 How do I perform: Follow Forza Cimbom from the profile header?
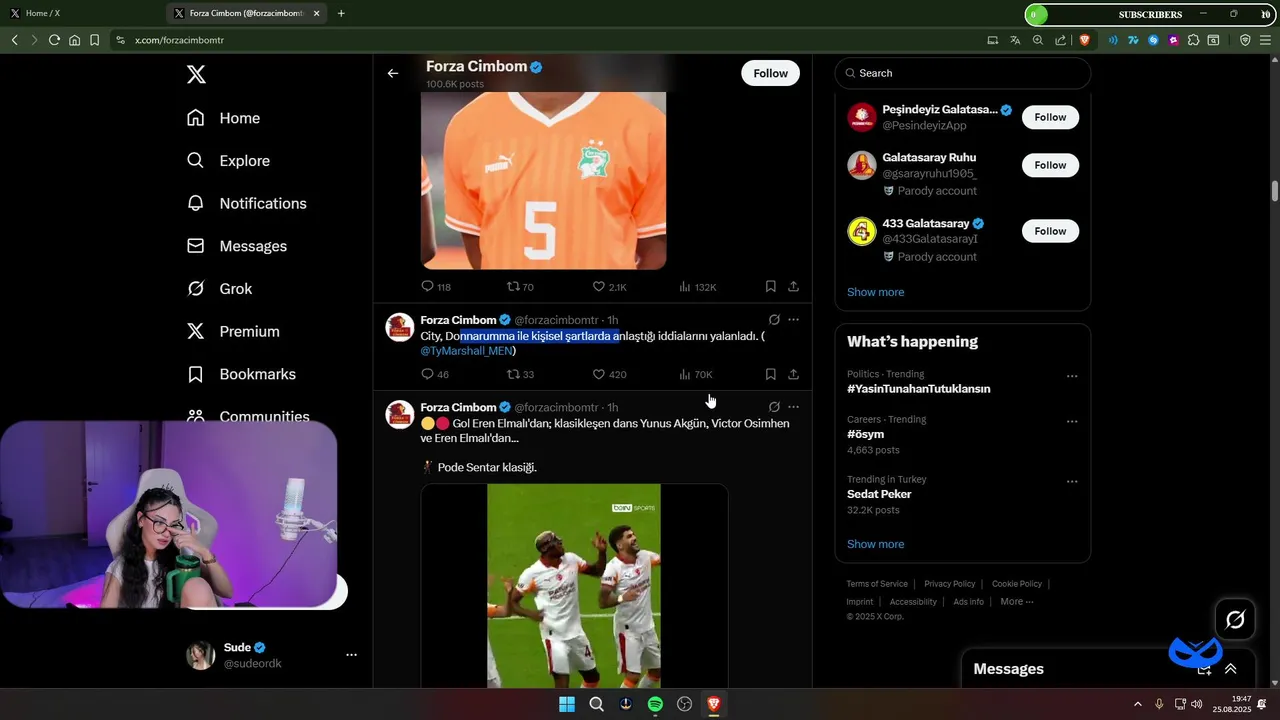(x=770, y=73)
